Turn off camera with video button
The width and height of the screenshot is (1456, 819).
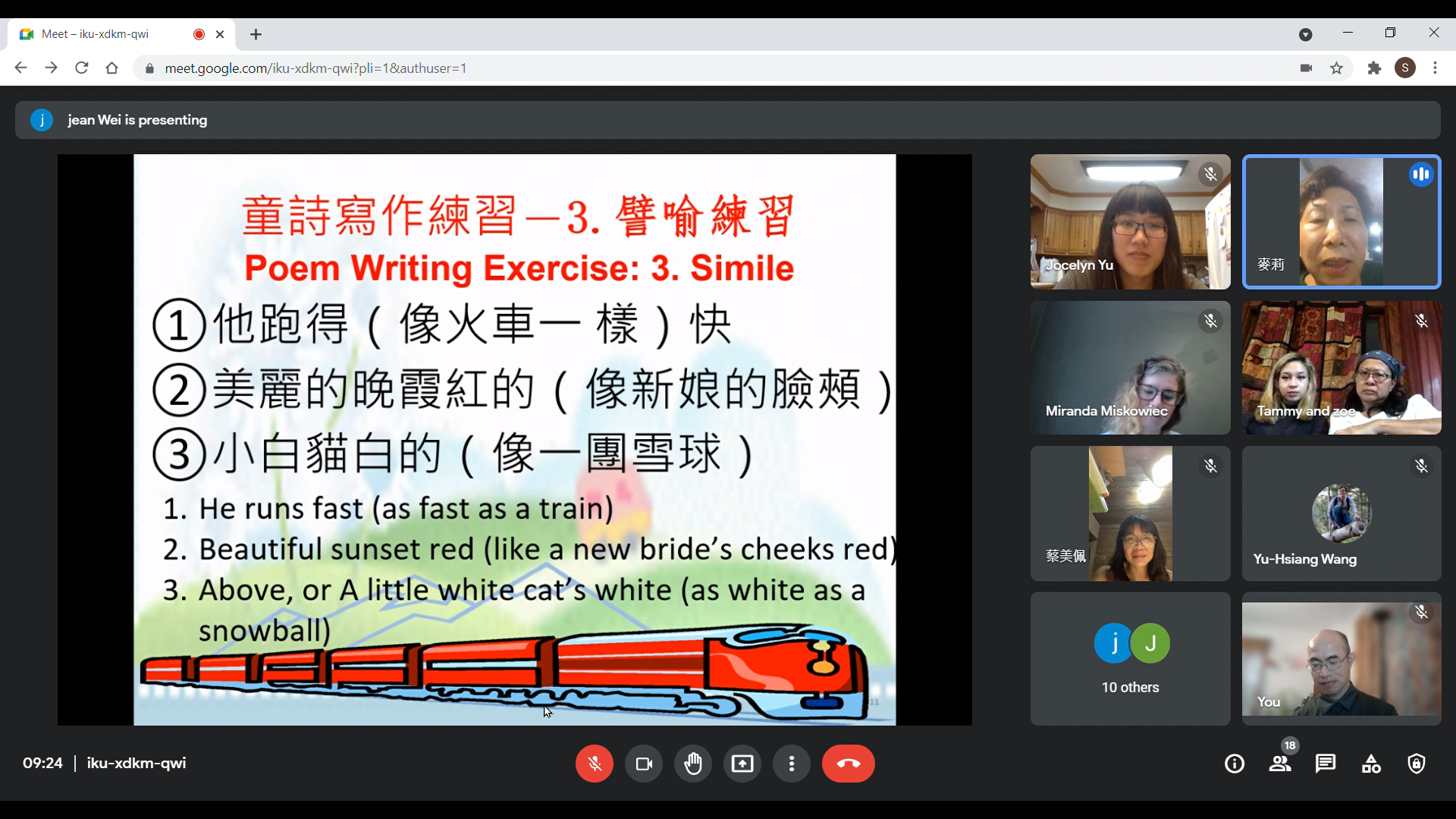644,764
